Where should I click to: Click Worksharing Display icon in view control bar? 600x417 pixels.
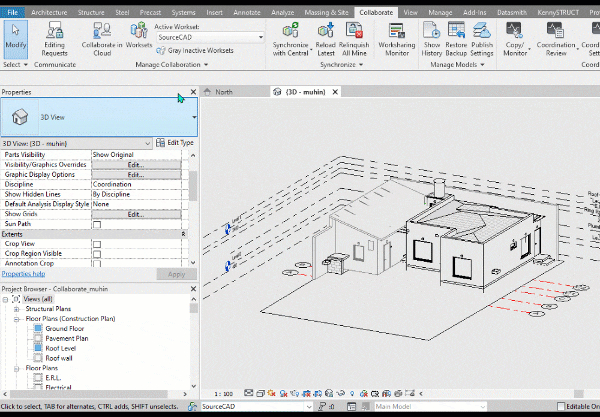(364, 393)
